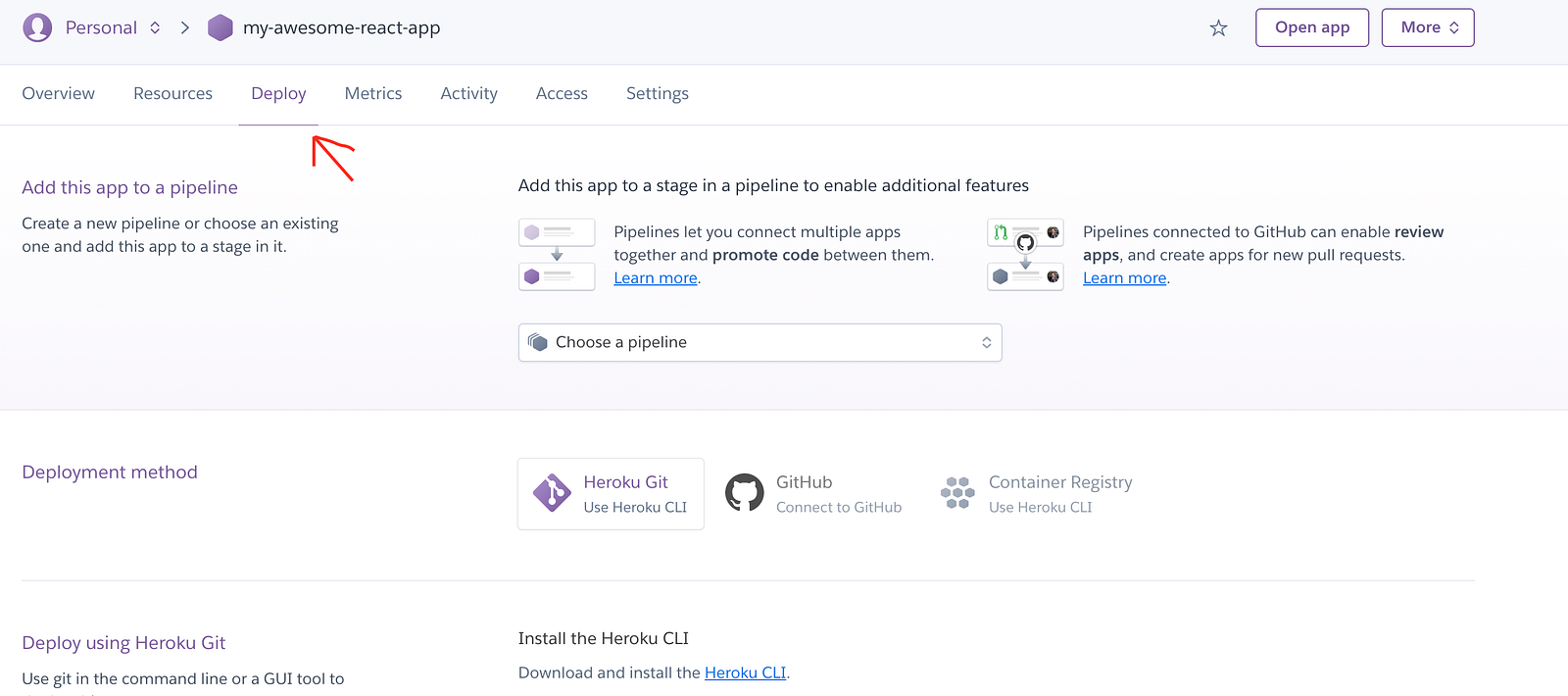Viewport: 1568px width, 696px height.
Task: Click the favorite star icon
Action: click(1218, 28)
